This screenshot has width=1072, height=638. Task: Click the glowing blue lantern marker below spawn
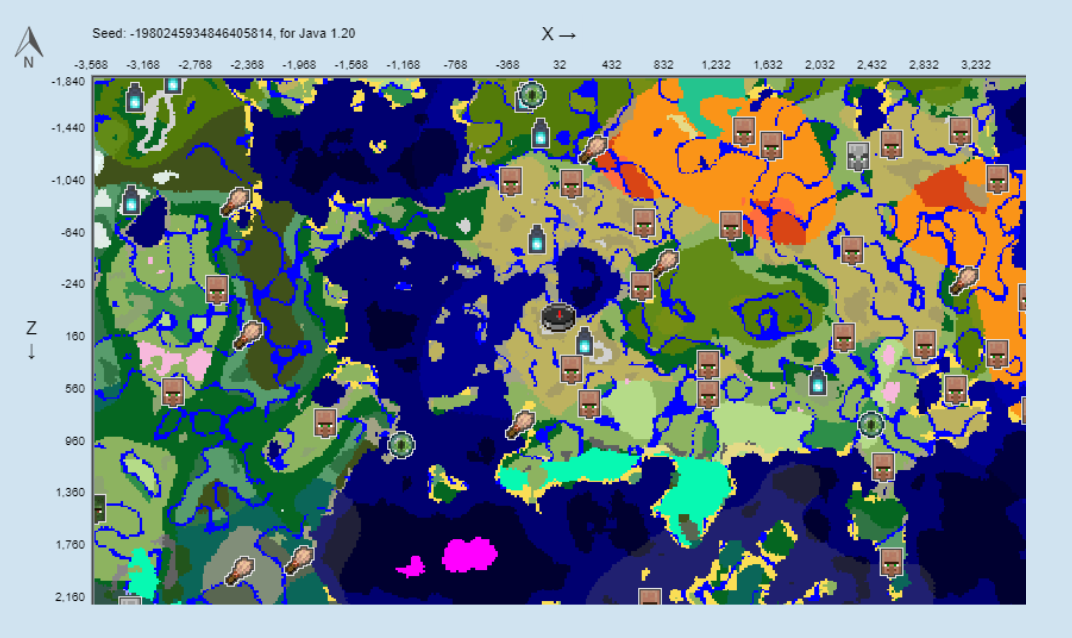(x=583, y=341)
